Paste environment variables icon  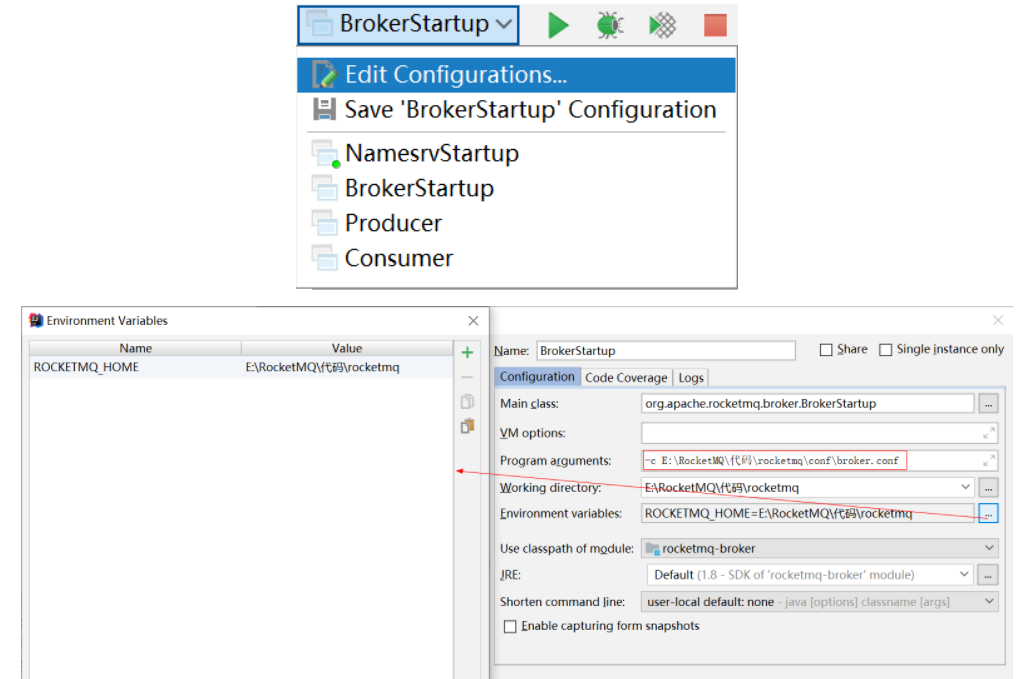(467, 426)
